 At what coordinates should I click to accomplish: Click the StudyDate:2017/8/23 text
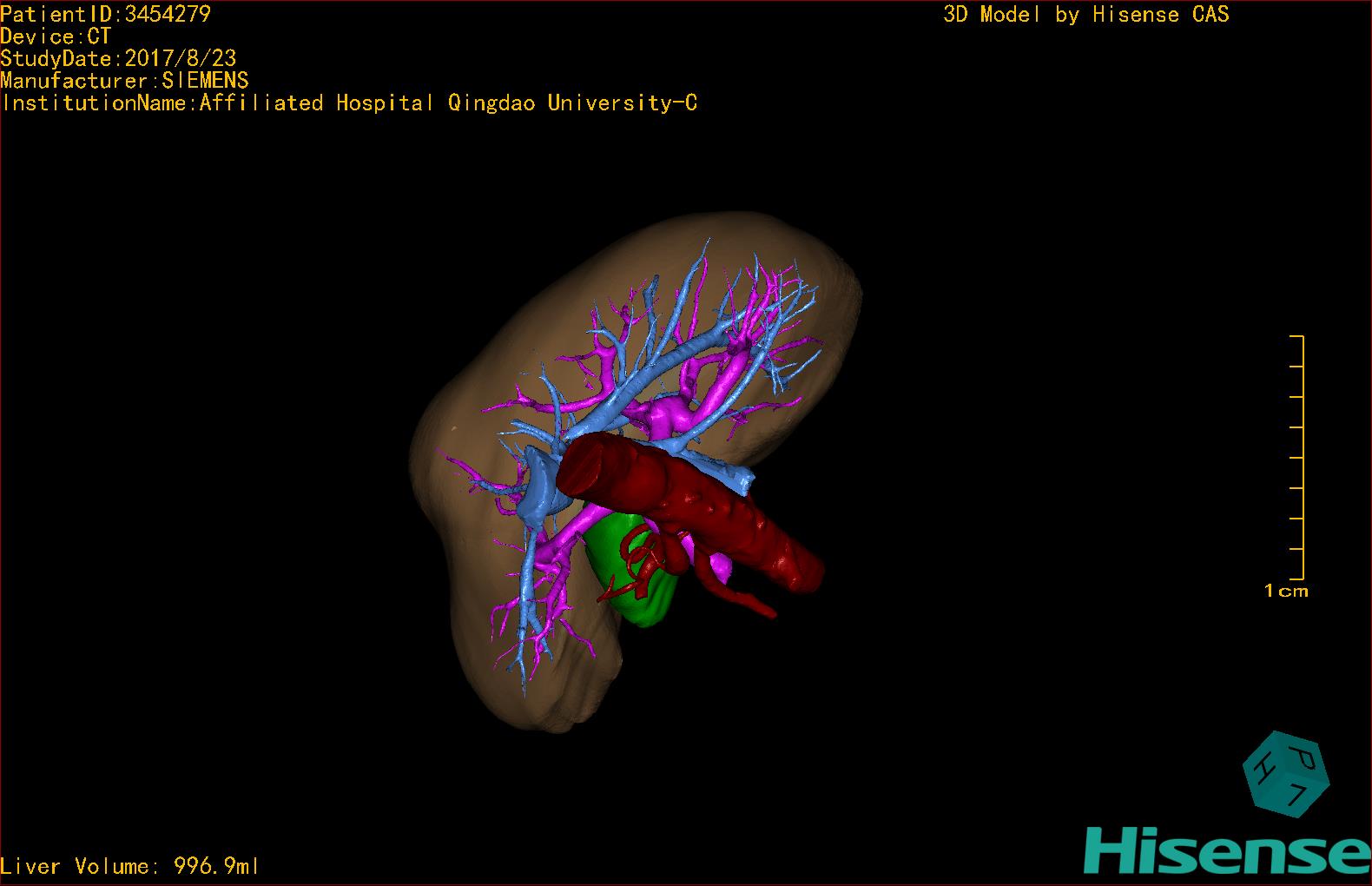118,58
